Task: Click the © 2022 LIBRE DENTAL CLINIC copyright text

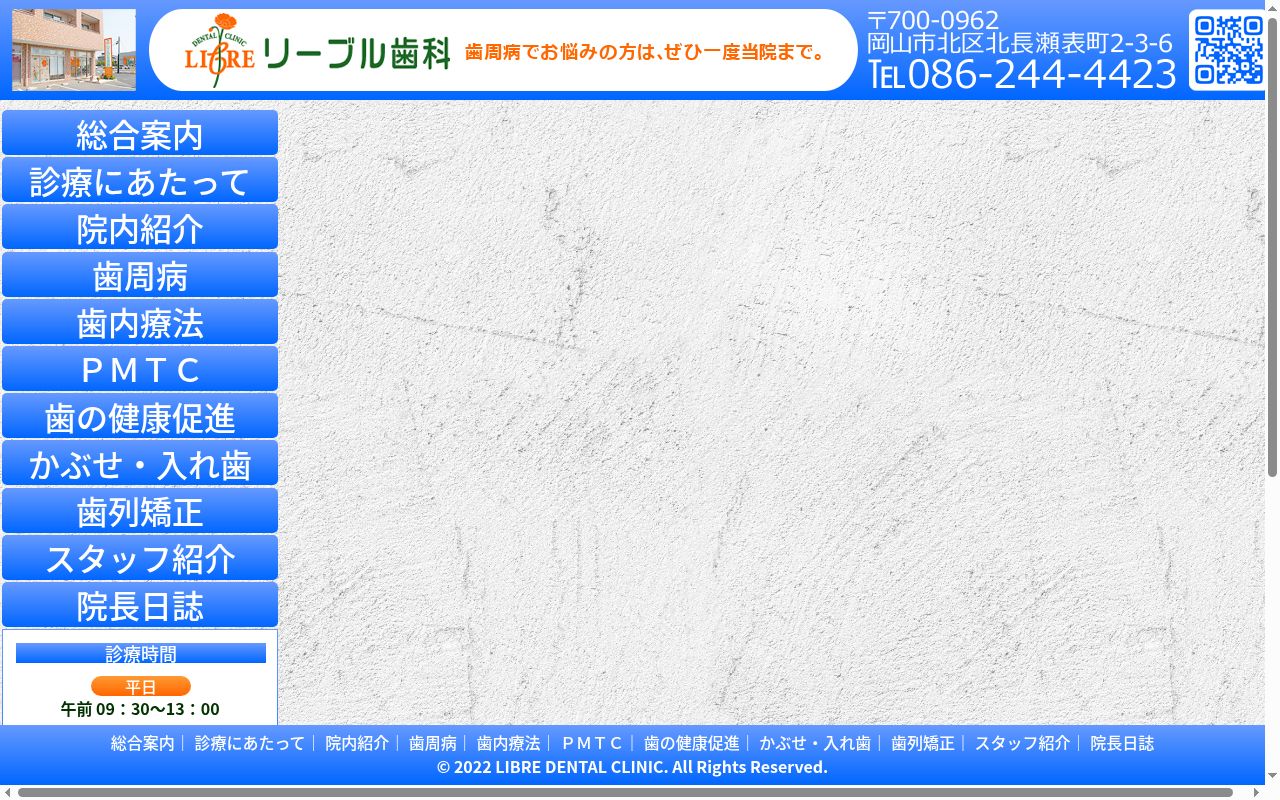Action: pyautogui.click(x=632, y=767)
